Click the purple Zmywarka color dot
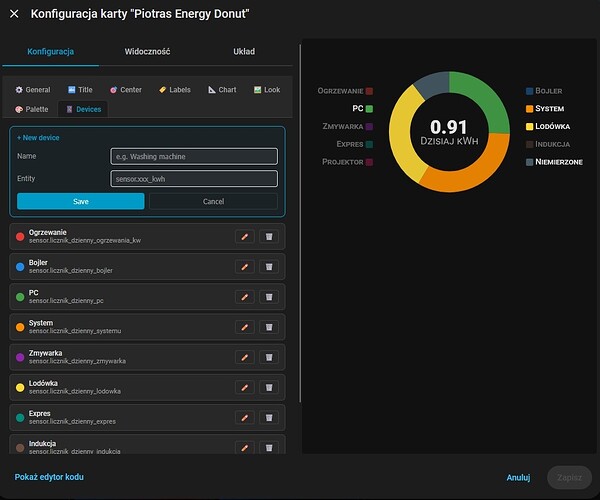The width and height of the screenshot is (600, 500). click(x=20, y=357)
